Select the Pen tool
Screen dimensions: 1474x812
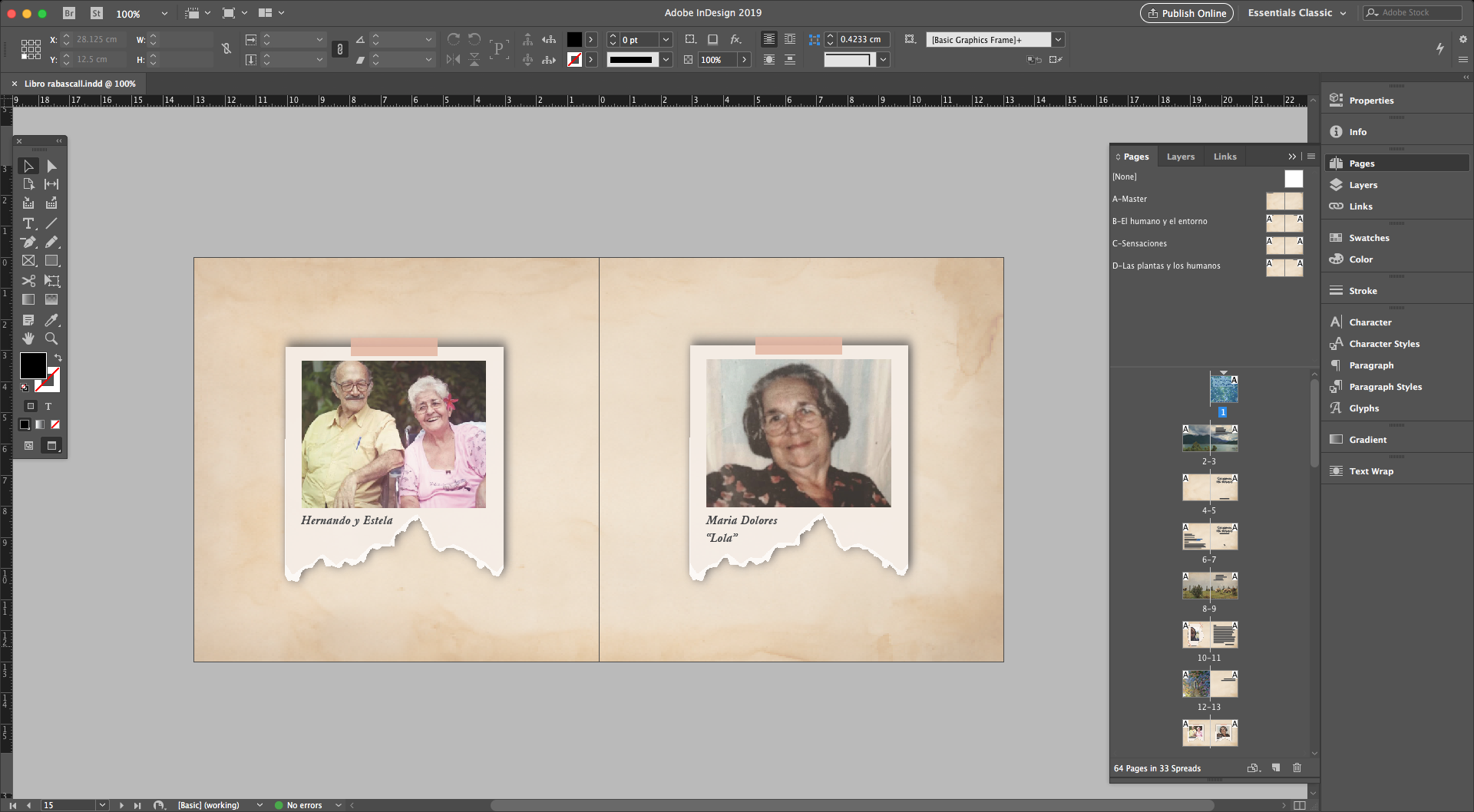(28, 242)
